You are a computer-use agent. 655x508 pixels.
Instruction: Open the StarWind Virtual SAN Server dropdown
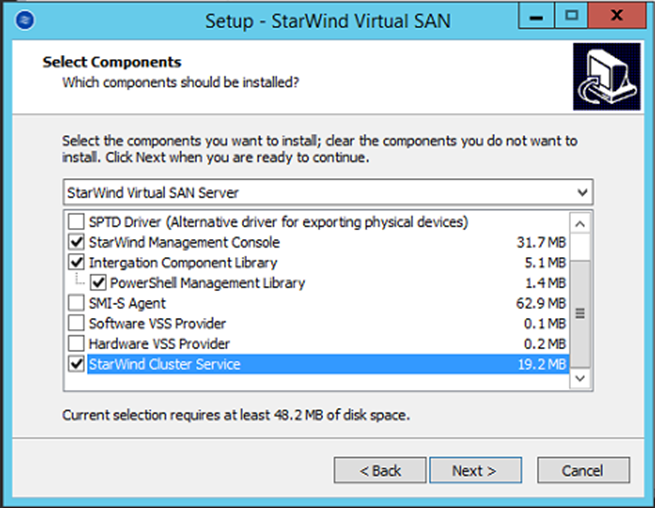click(x=328, y=193)
